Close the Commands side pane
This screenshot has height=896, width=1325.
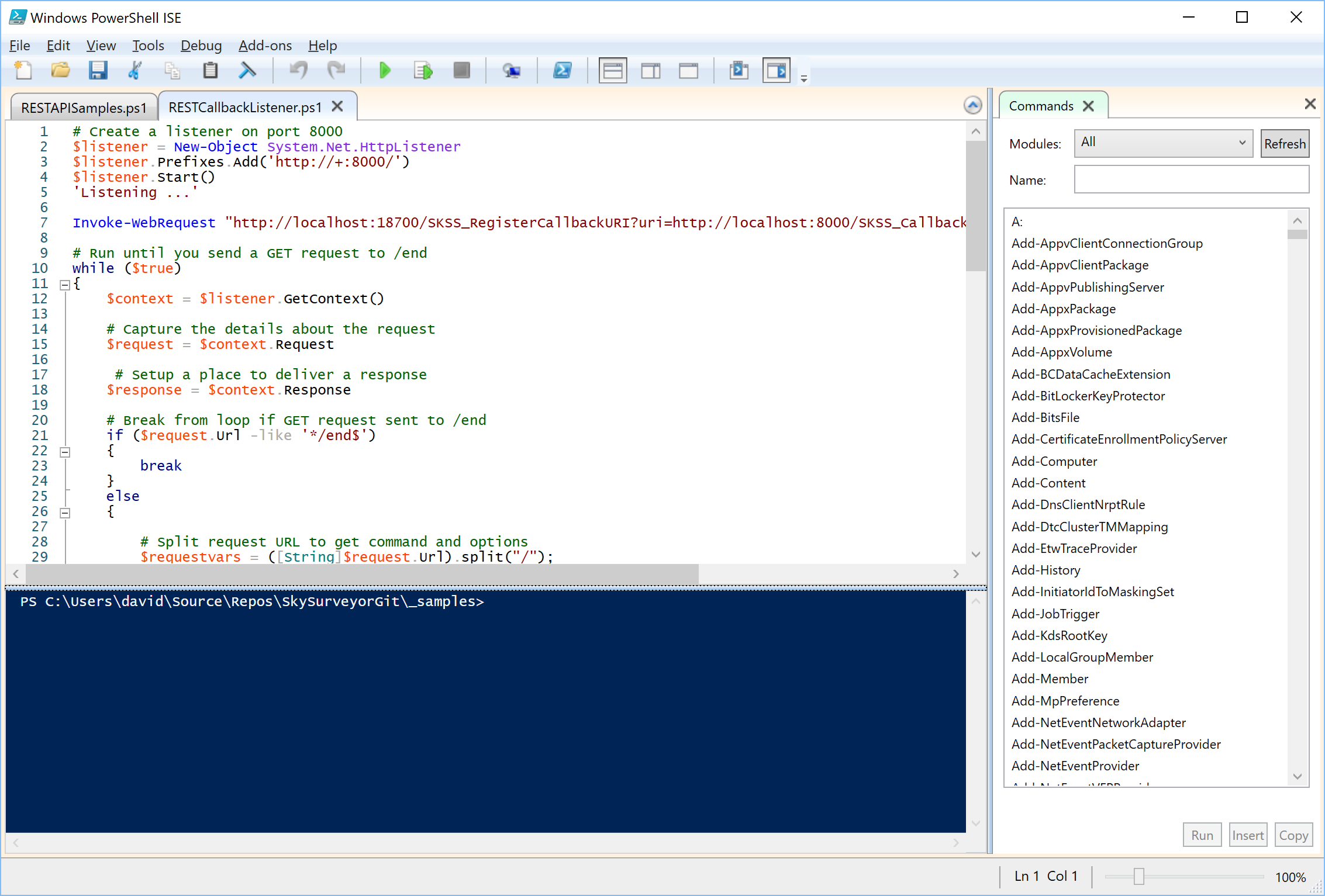(1310, 103)
